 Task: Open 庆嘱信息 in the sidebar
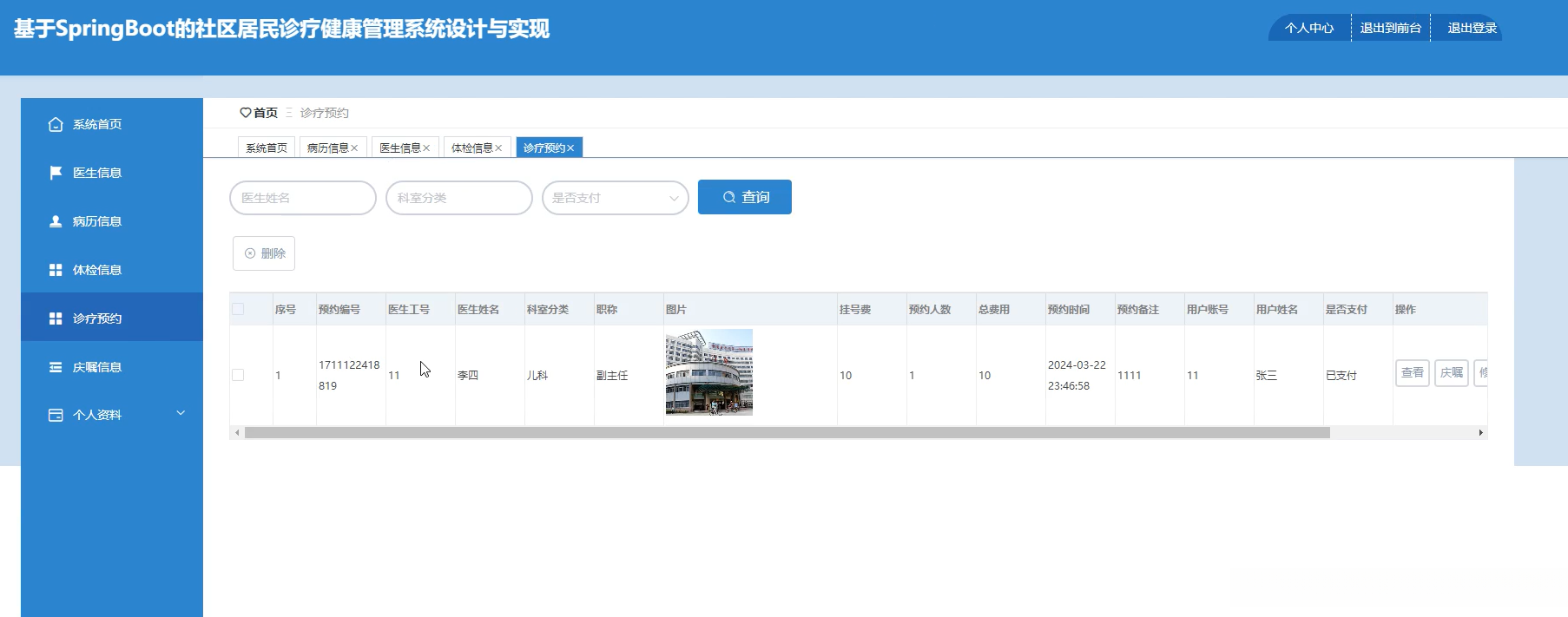(112, 367)
